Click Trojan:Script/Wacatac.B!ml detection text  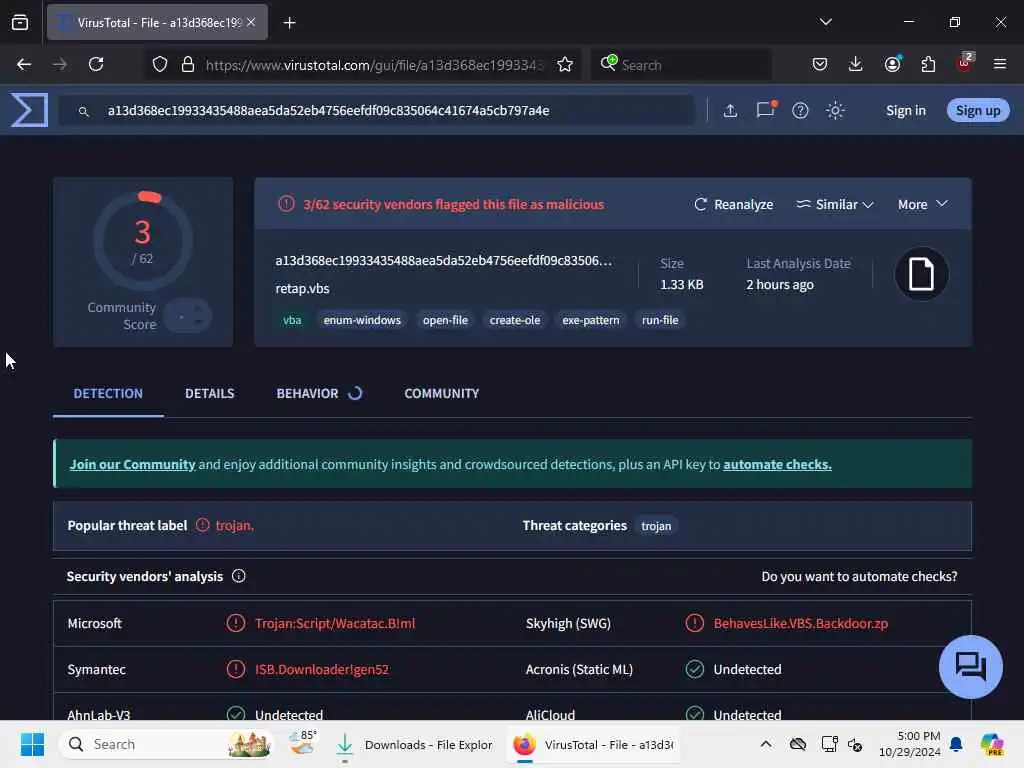tap(335, 623)
